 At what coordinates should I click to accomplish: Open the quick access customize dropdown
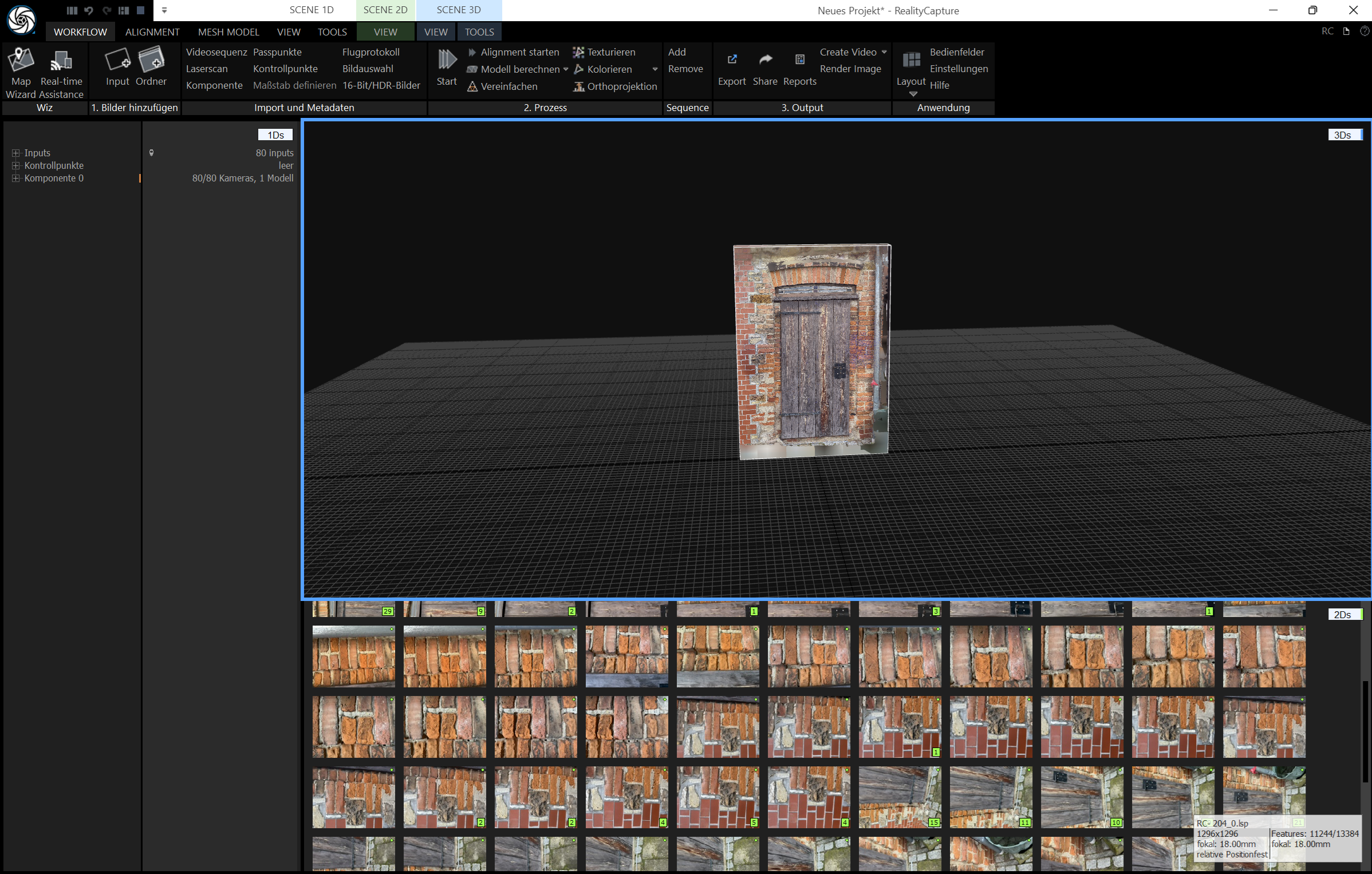(x=164, y=10)
